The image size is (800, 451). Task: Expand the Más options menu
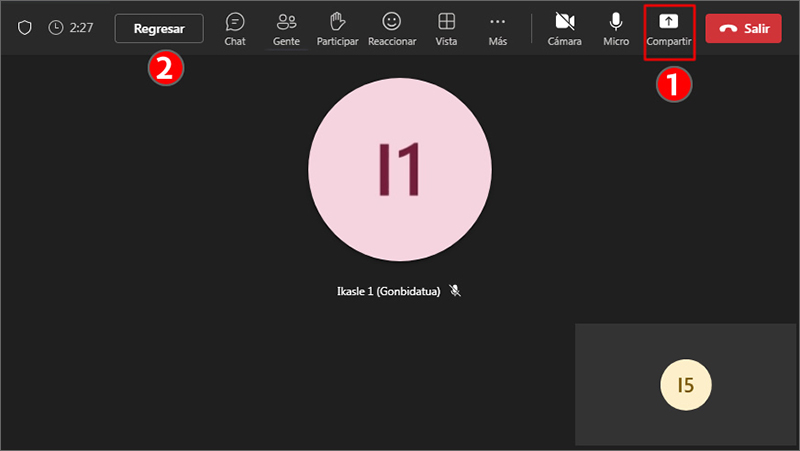pyautogui.click(x=497, y=28)
